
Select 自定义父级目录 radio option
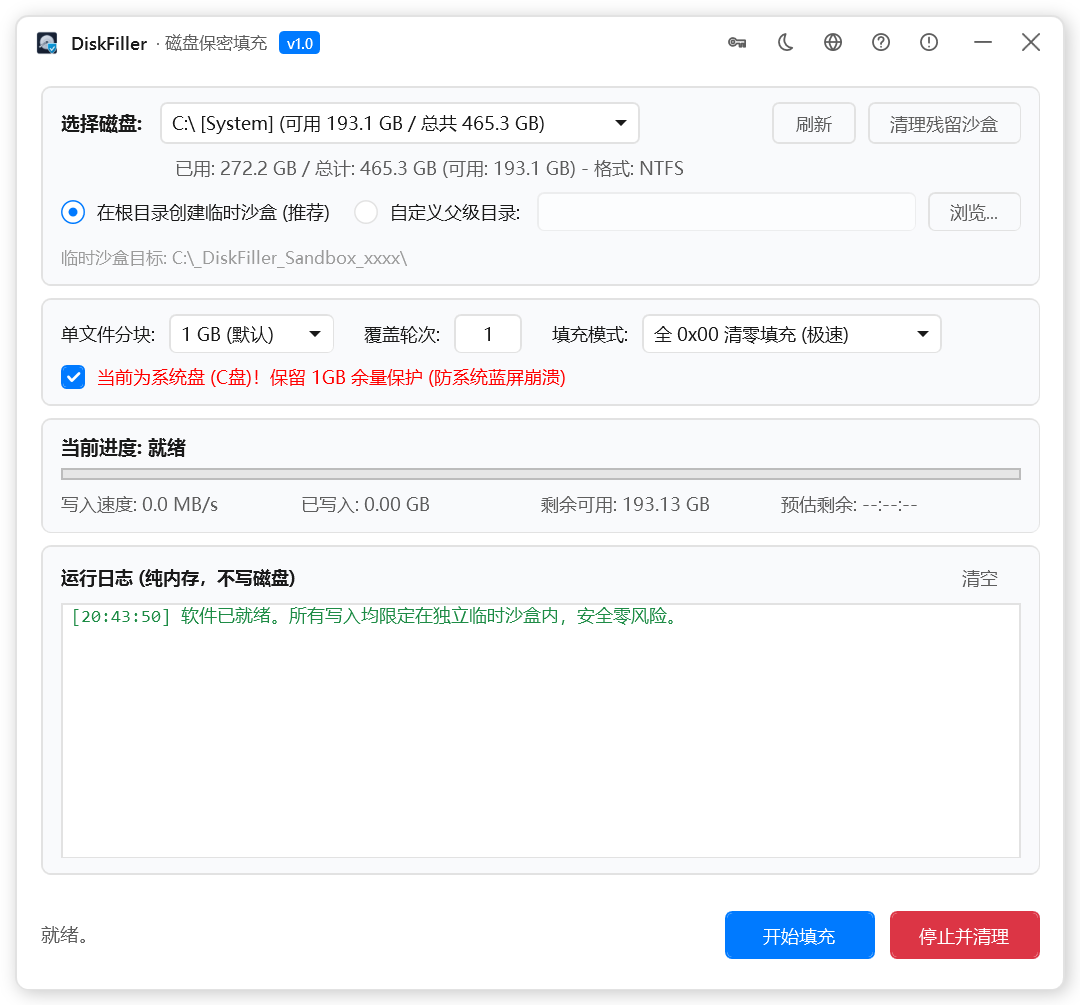pos(366,212)
